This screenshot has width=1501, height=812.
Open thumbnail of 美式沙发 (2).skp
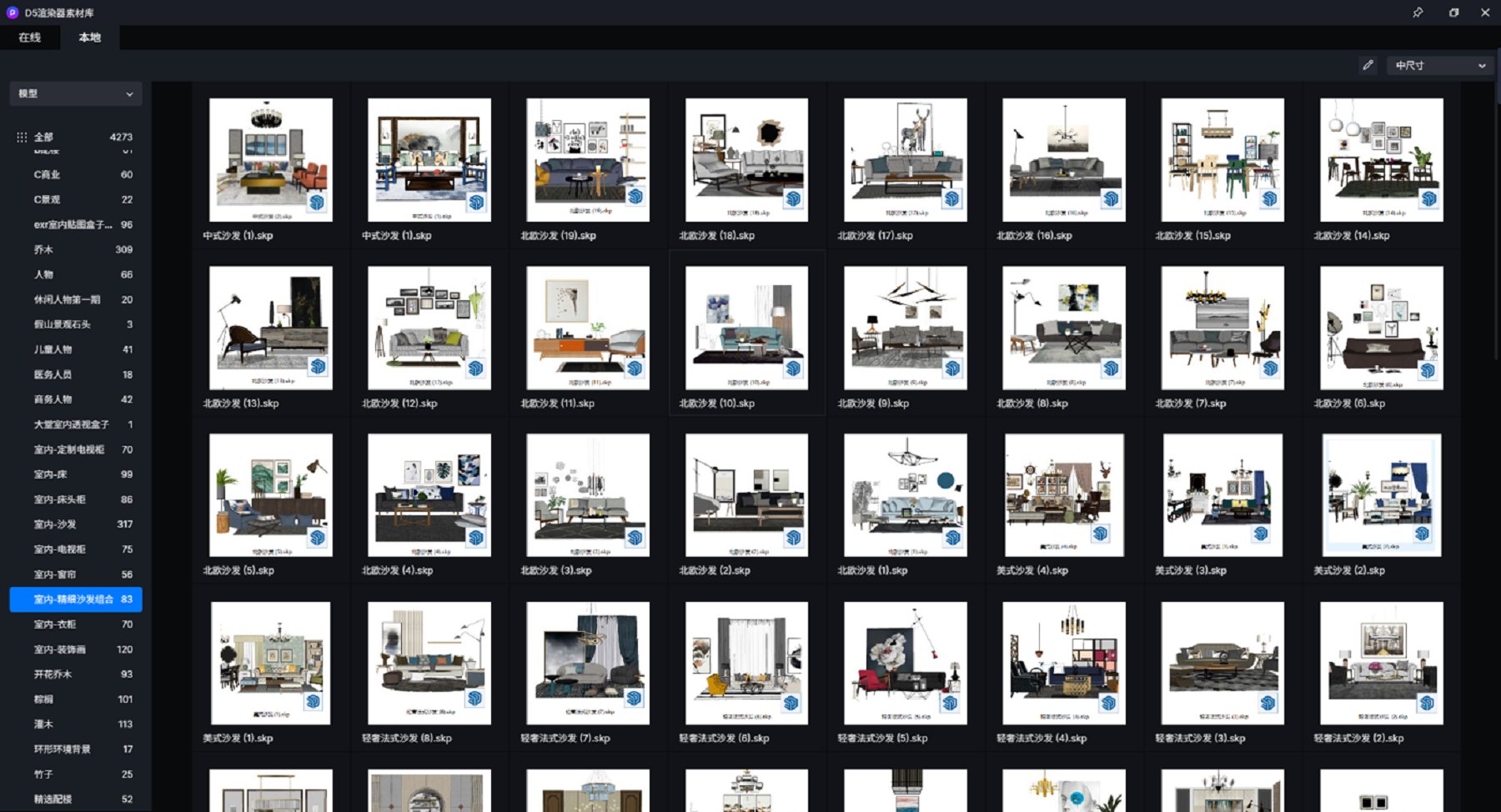point(1382,495)
